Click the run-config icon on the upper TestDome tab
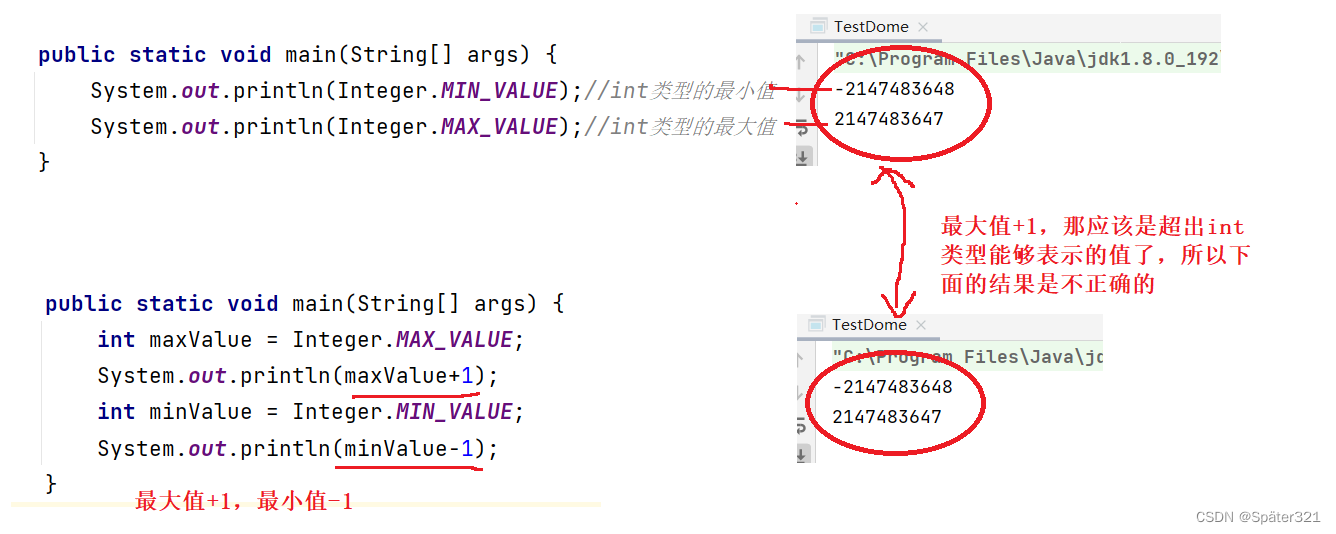 (819, 27)
